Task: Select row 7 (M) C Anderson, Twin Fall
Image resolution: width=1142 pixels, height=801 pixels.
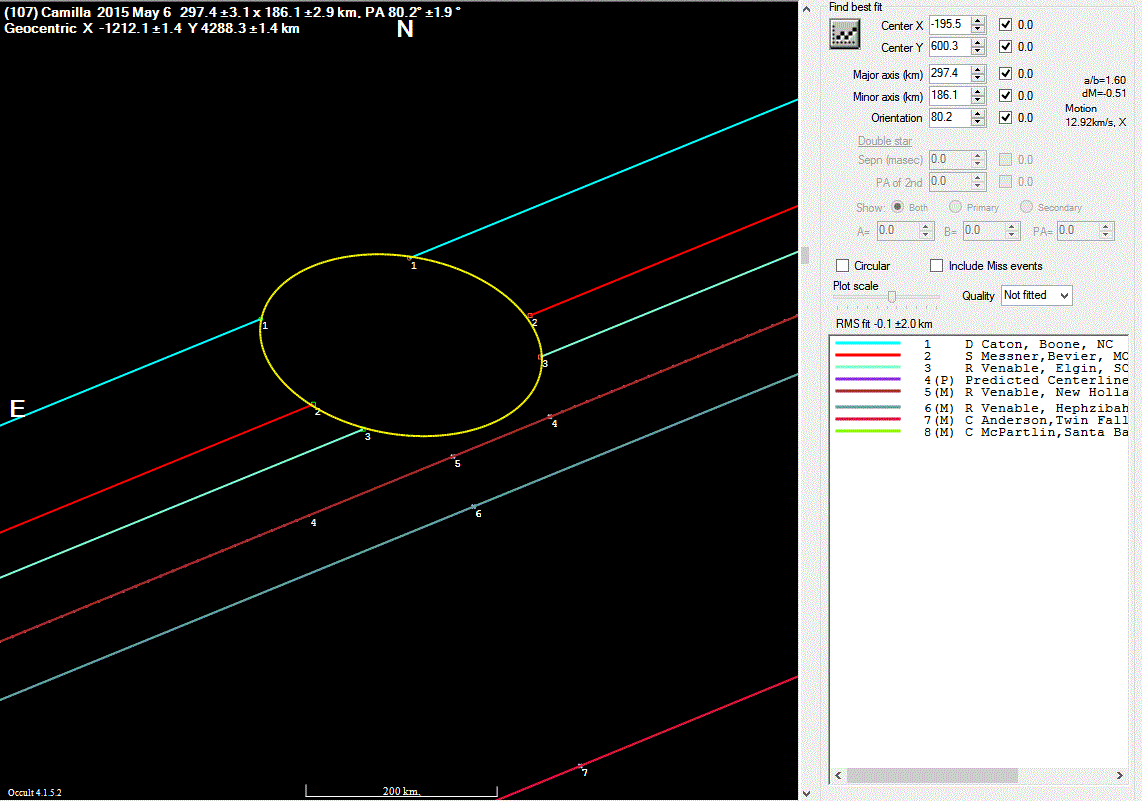Action: pyautogui.click(x=980, y=420)
